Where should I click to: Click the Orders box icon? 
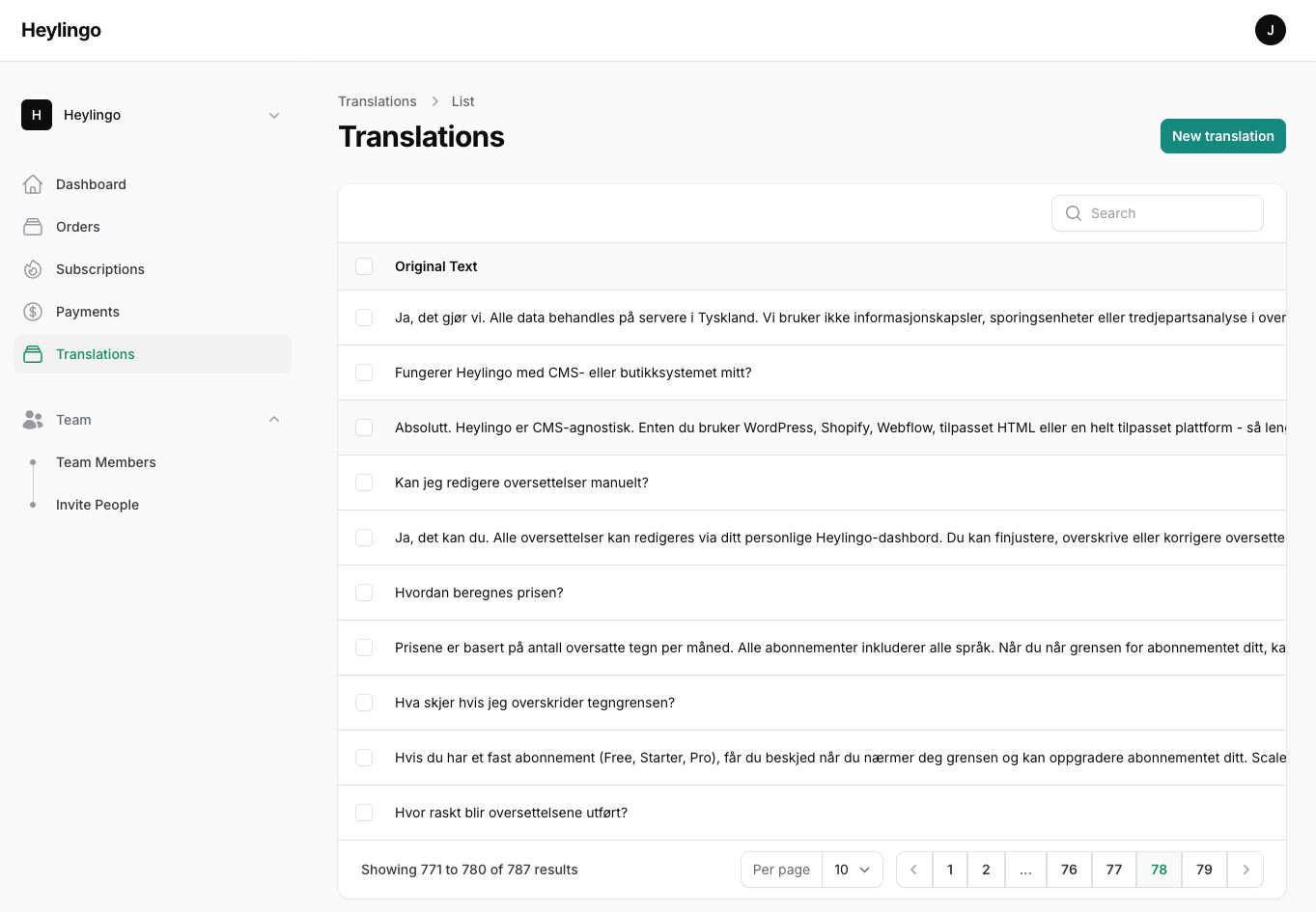coord(33,227)
